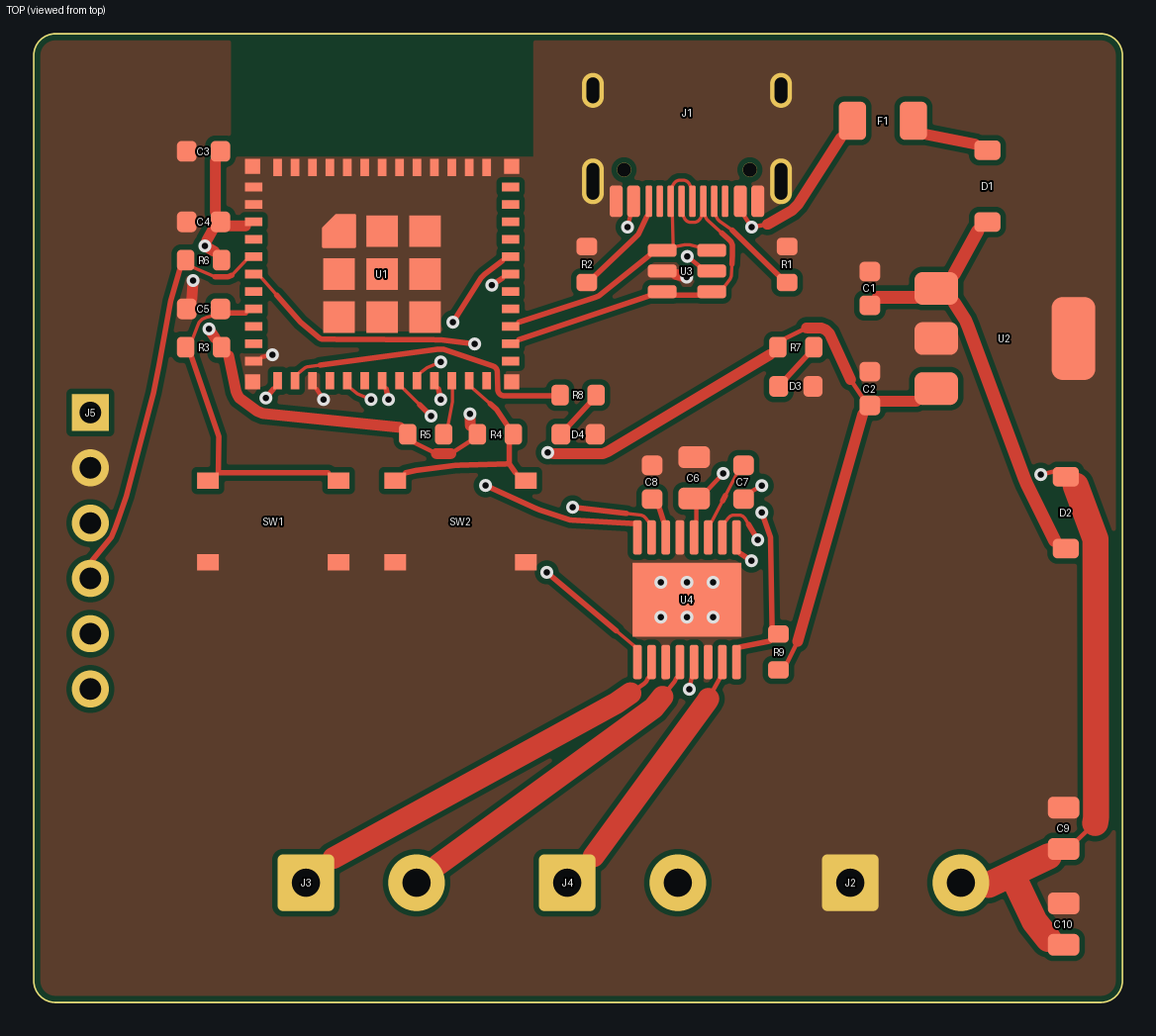Select the C2 capacitor label
The image size is (1156, 1036).
tap(869, 388)
